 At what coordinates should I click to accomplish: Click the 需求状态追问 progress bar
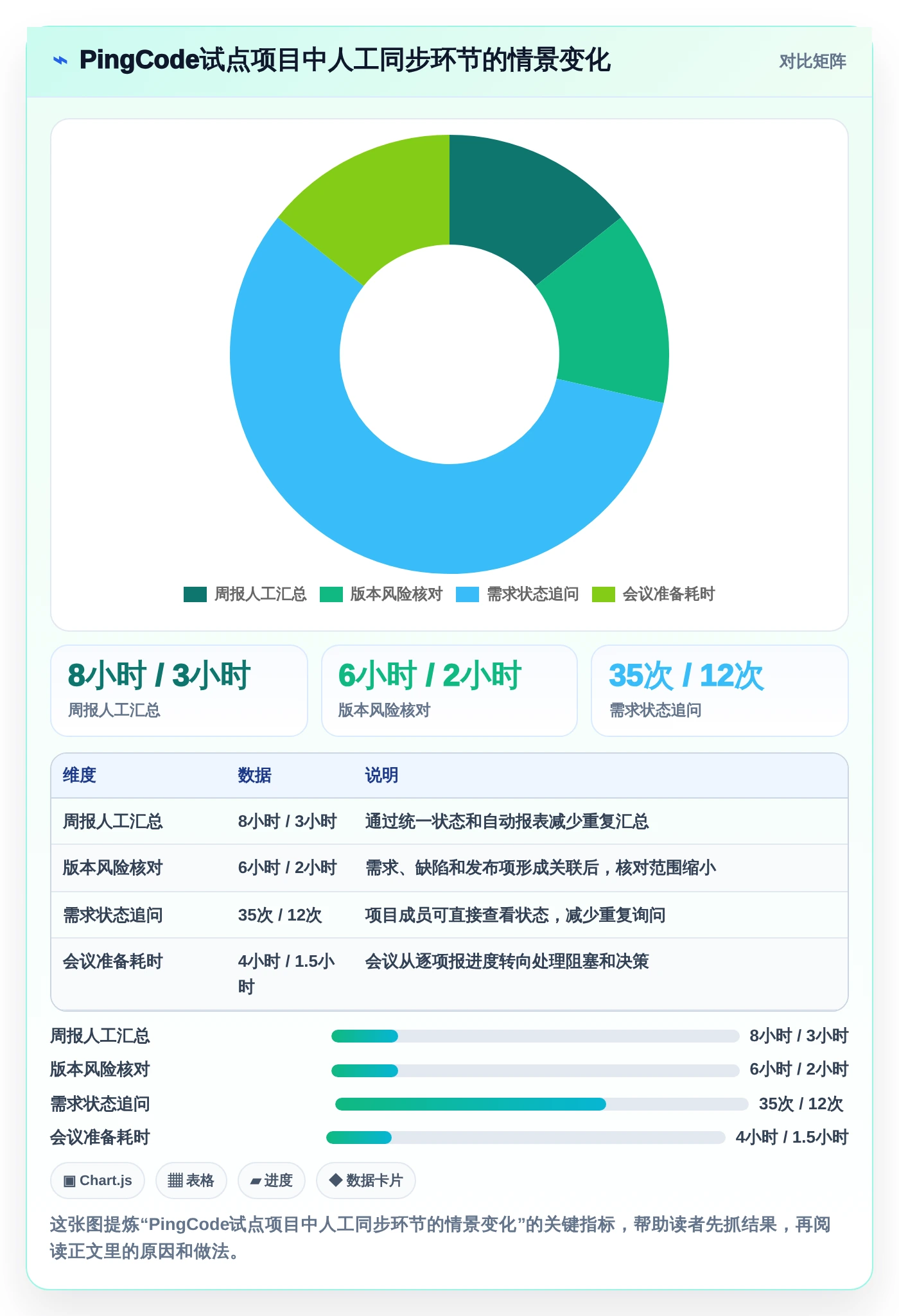[541, 1104]
